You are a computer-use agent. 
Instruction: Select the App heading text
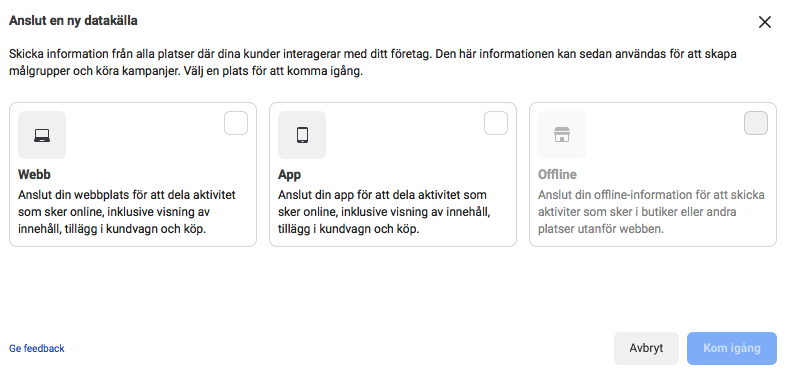289,175
